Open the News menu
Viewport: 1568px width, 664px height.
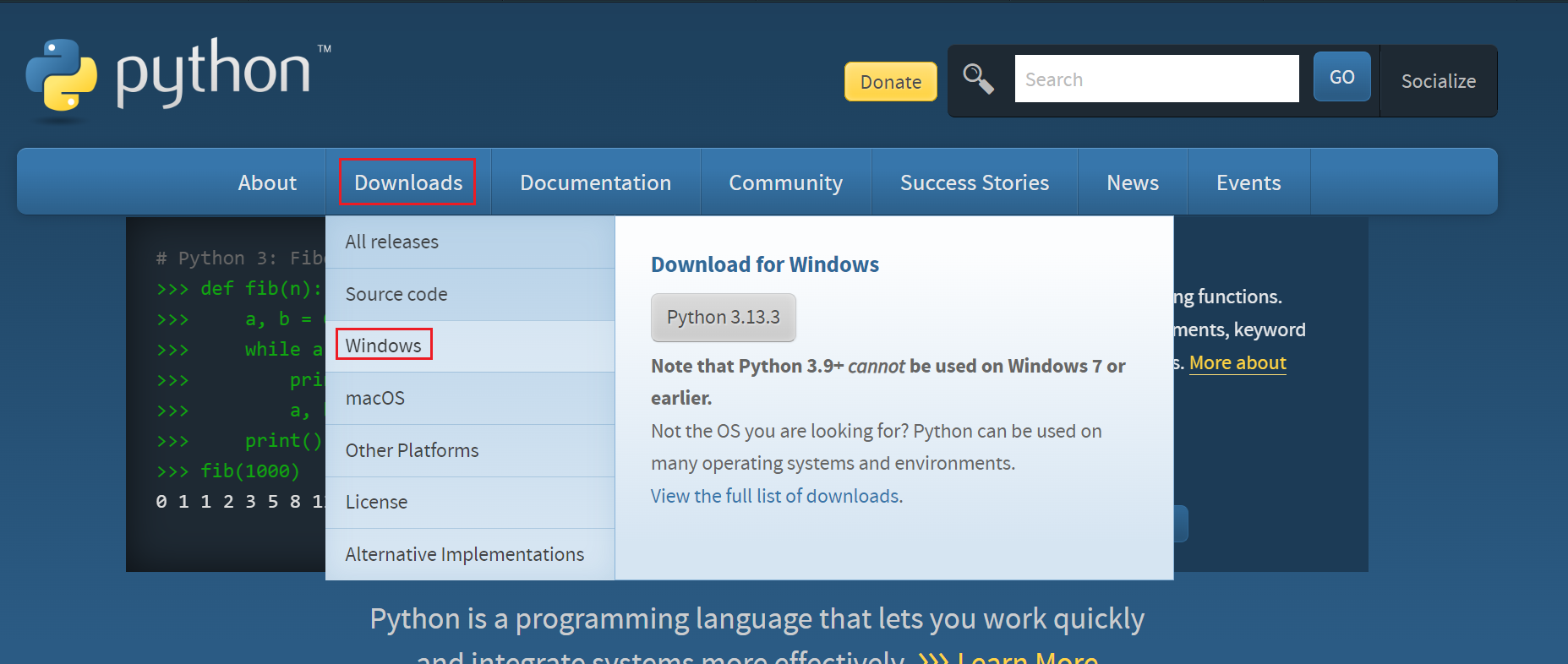point(1132,182)
